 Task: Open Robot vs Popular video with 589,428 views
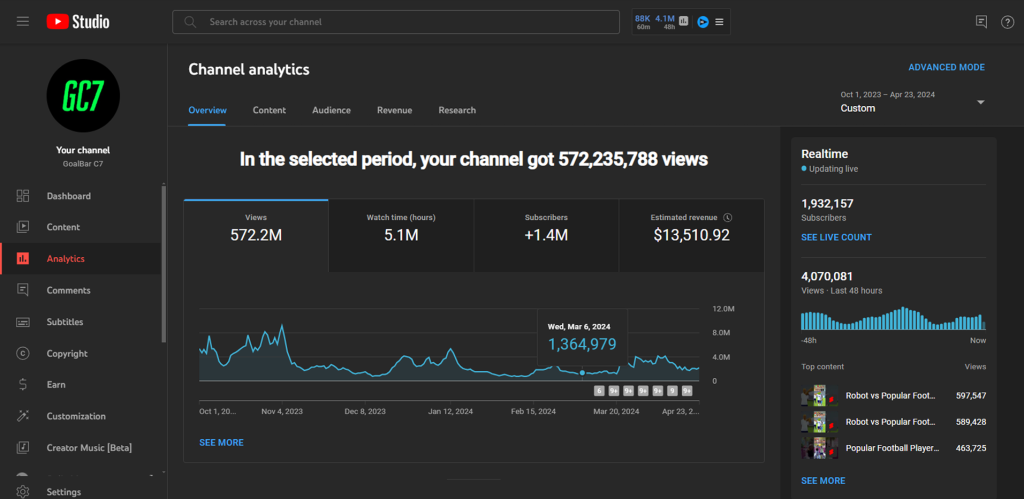click(891, 422)
